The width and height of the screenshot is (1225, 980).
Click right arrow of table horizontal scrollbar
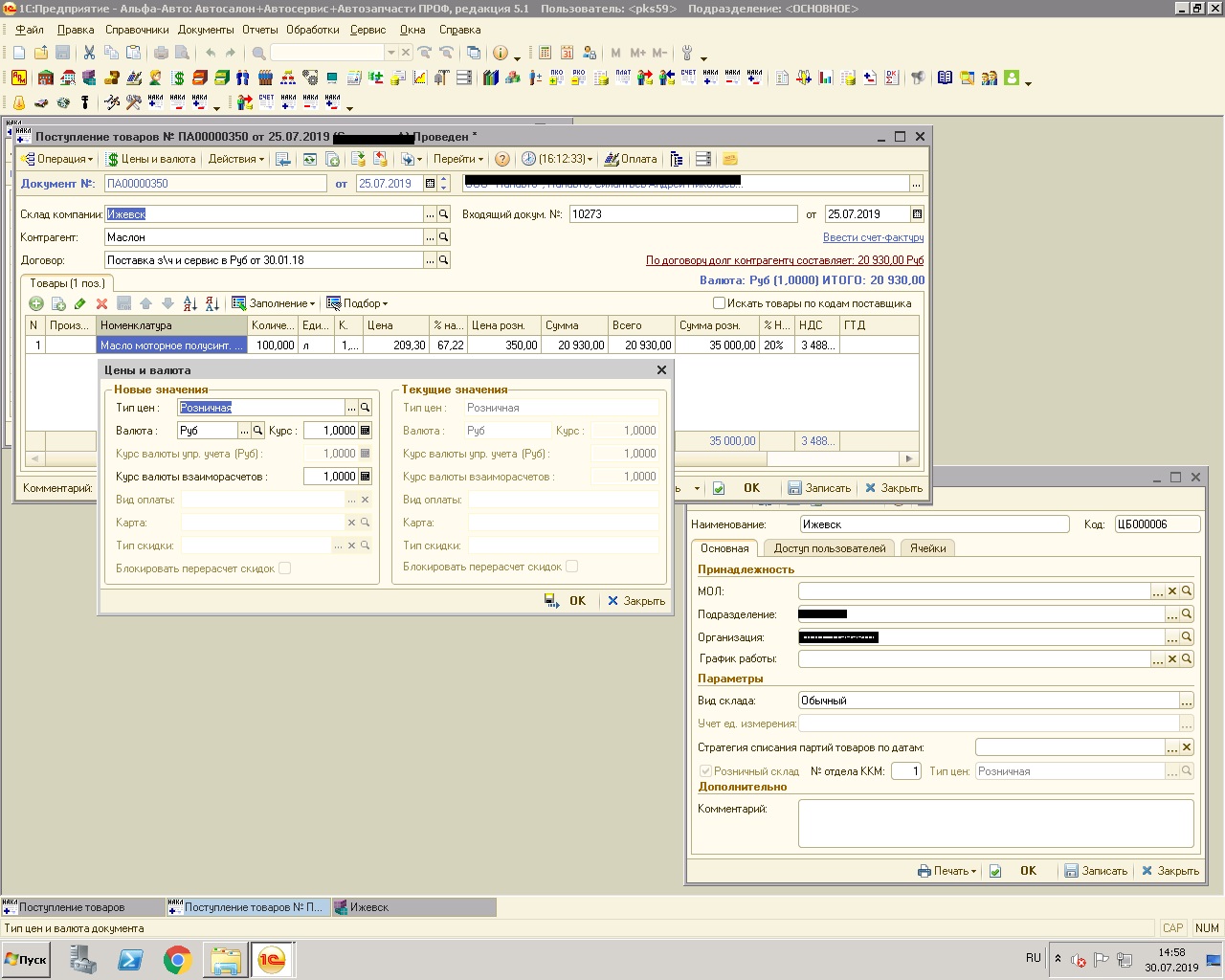pos(909,459)
